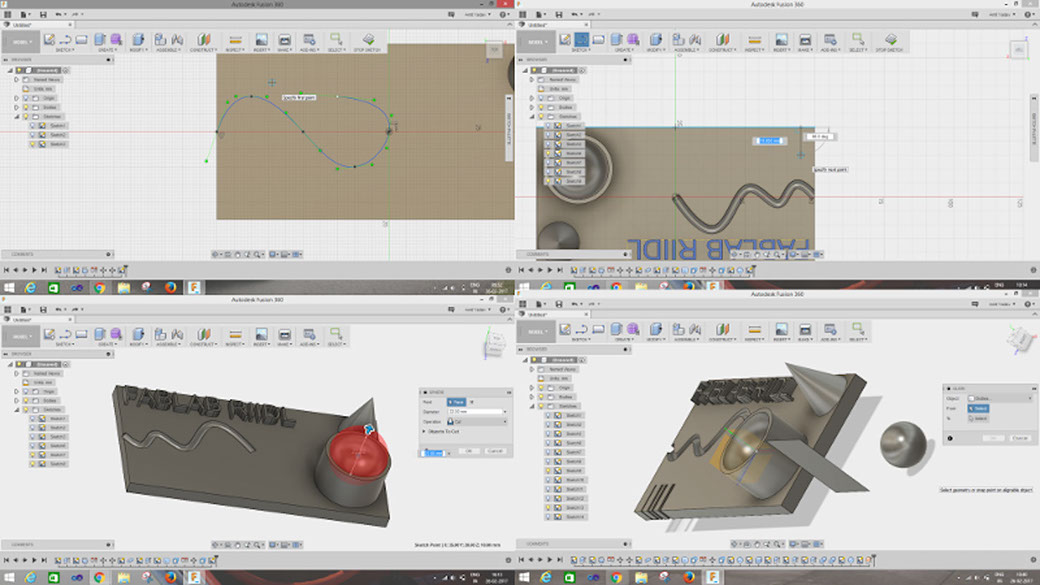Click the timeline play button in spline-curve window
Screen dimensions: 1040x585
pos(25,270)
